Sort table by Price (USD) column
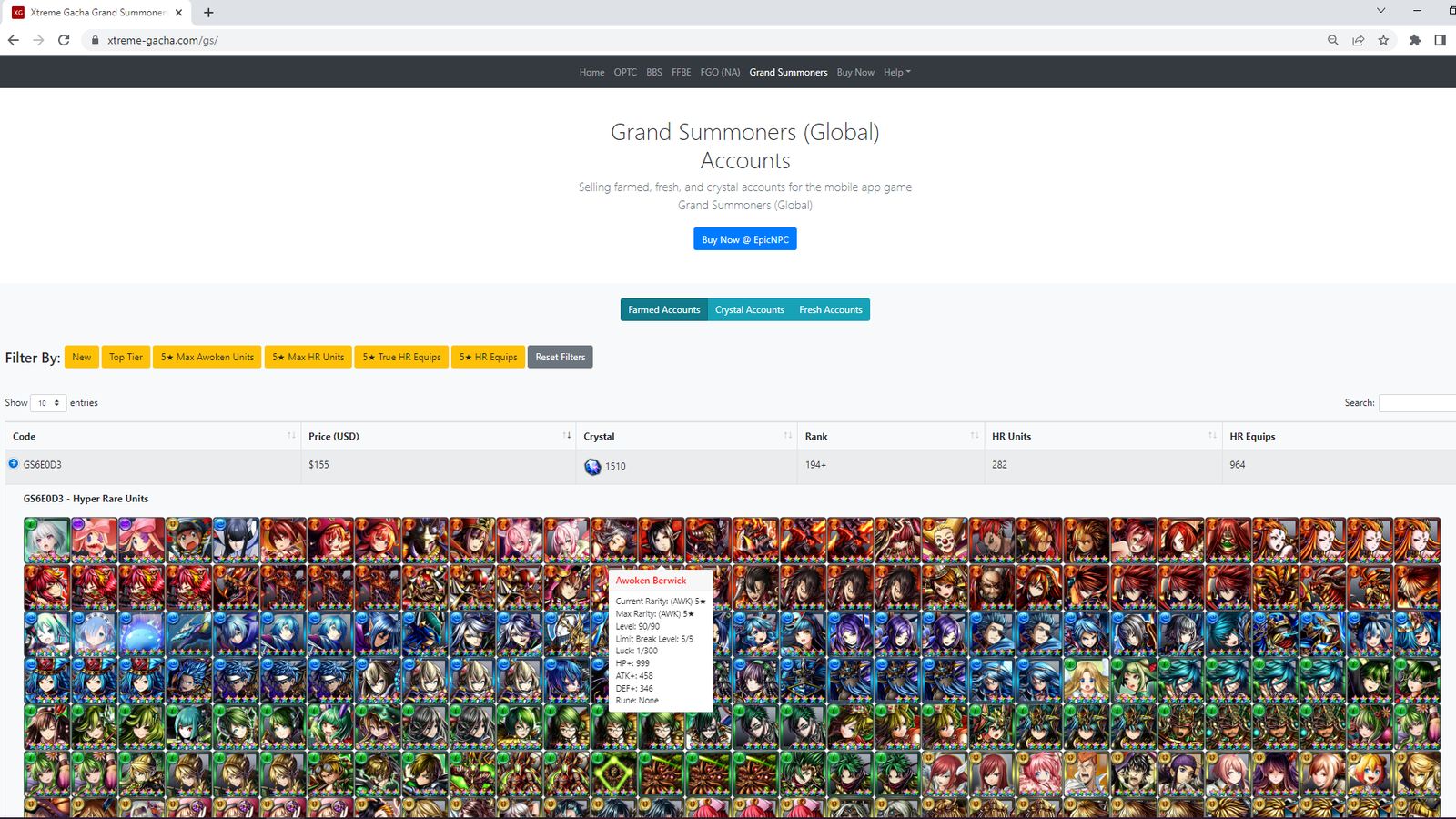The width and height of the screenshot is (1456, 819). click(x=439, y=436)
